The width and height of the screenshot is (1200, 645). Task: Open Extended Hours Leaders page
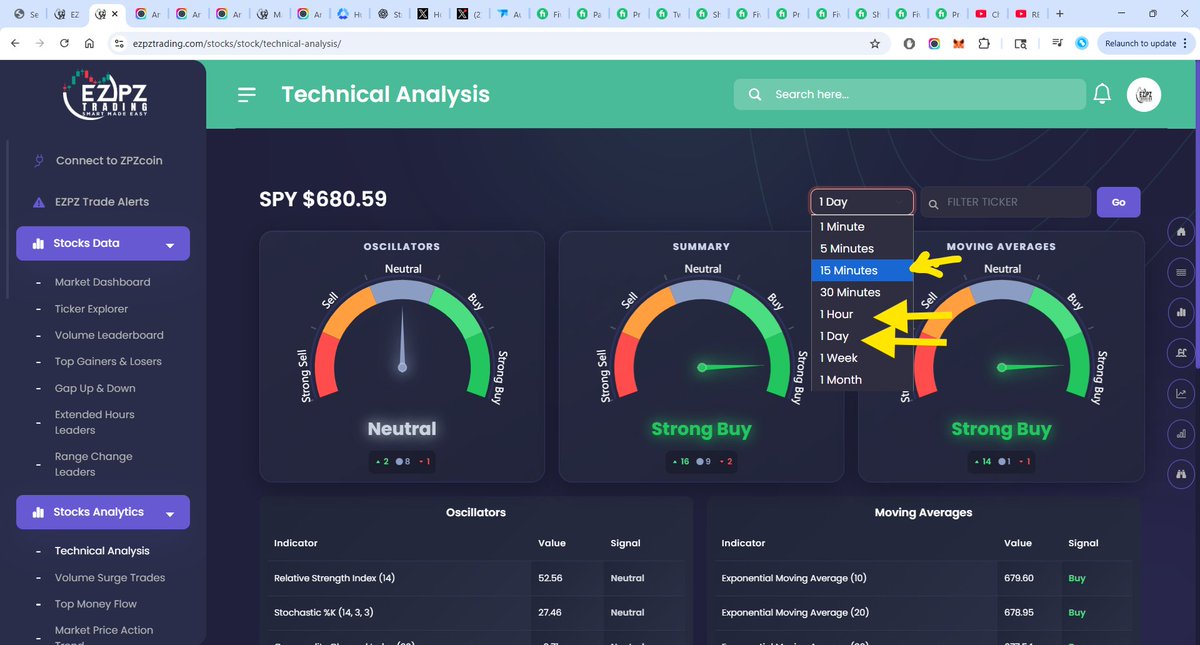(94, 422)
